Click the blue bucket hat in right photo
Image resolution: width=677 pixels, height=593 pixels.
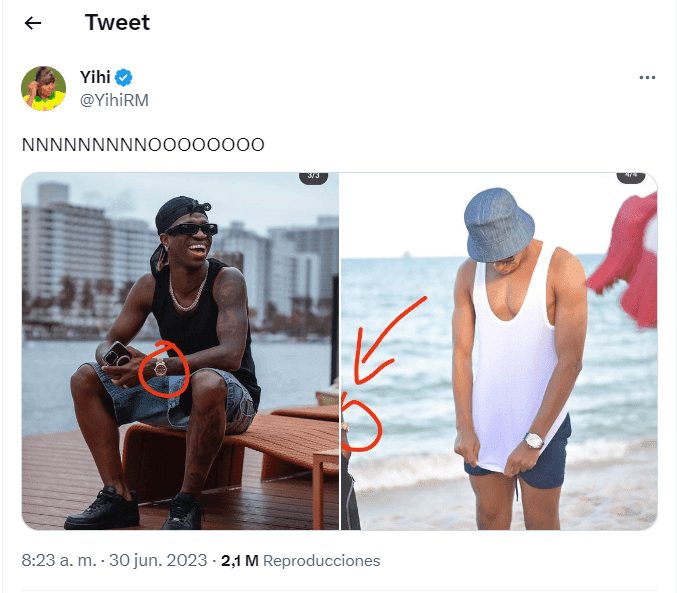500,224
